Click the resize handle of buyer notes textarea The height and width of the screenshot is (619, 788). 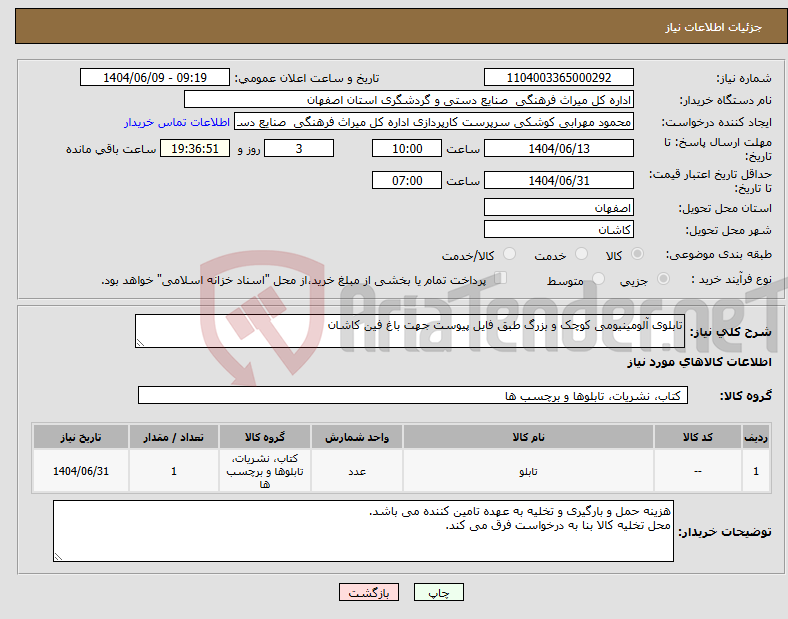[58, 557]
